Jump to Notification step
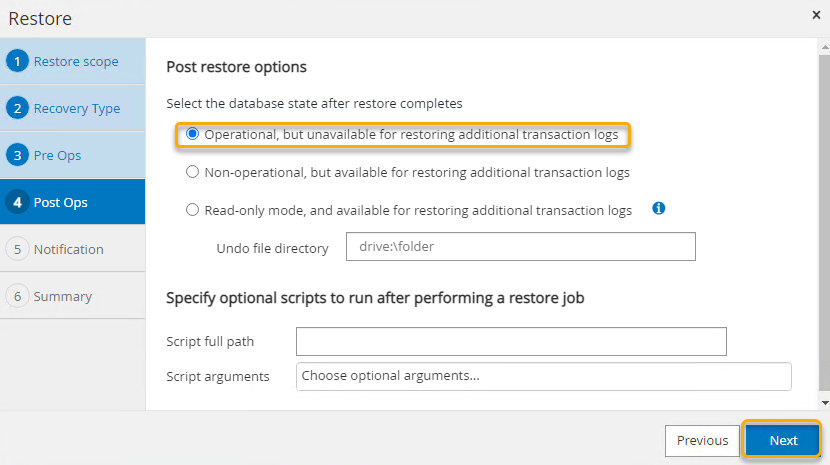The width and height of the screenshot is (830, 465). 68,249
